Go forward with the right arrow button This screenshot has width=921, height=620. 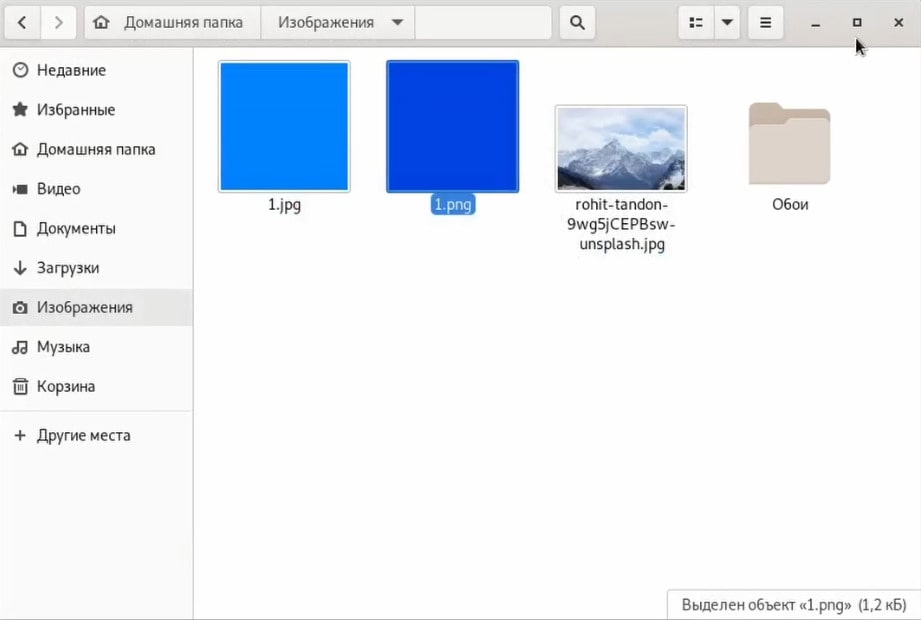click(x=58, y=23)
